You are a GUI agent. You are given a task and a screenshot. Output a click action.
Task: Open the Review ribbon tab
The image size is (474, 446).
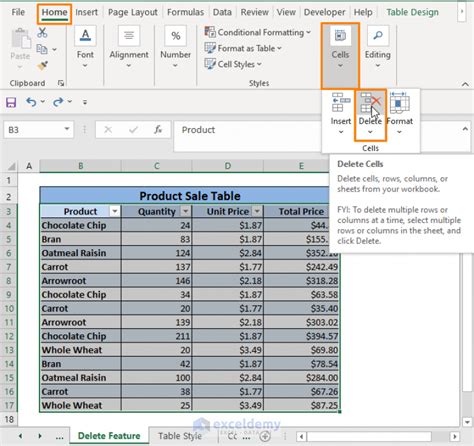pos(255,12)
